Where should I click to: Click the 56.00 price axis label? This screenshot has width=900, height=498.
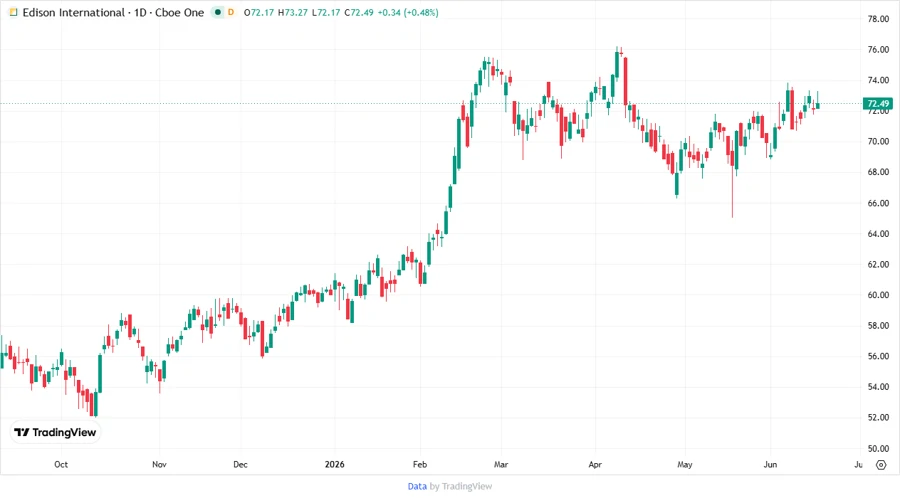878,356
